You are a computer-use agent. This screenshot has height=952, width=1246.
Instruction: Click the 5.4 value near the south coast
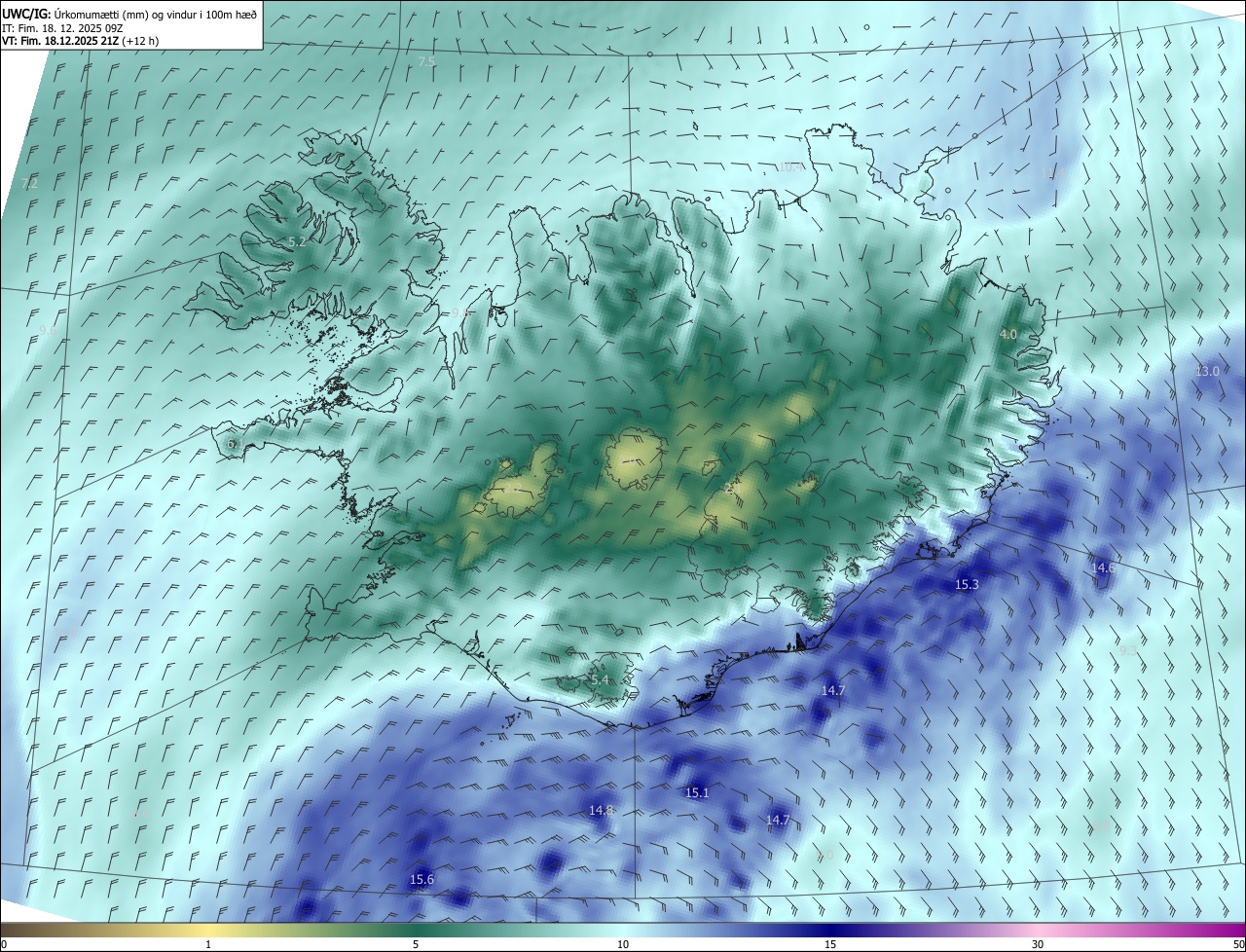coord(599,679)
